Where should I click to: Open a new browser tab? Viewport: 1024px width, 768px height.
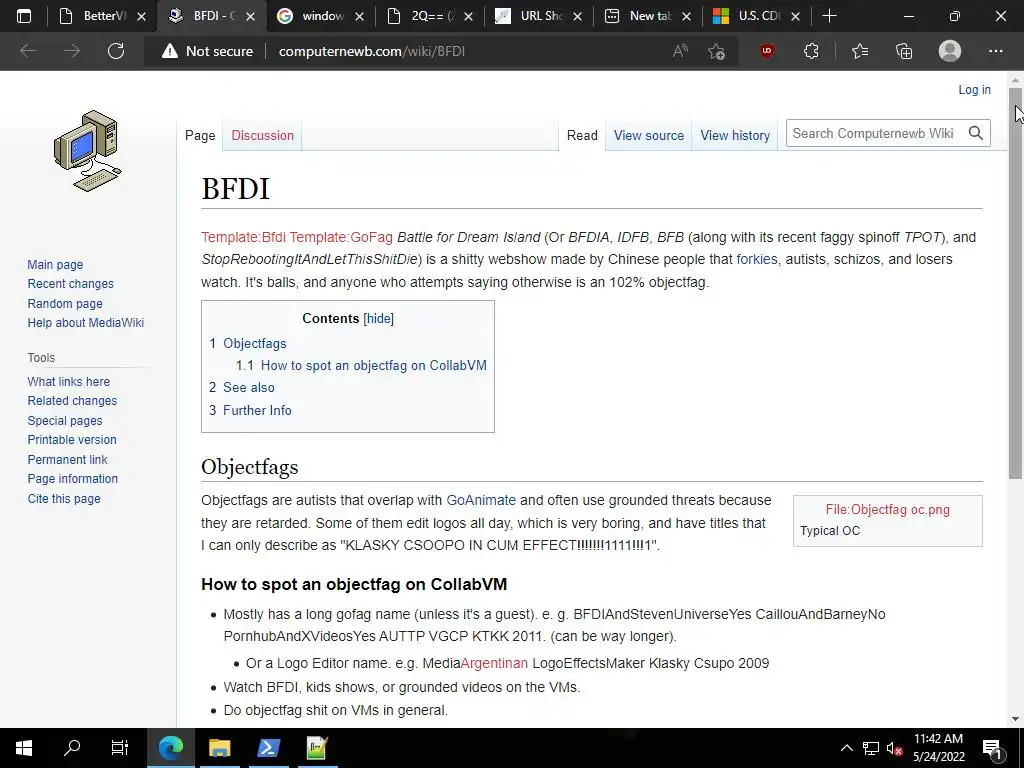pos(829,16)
